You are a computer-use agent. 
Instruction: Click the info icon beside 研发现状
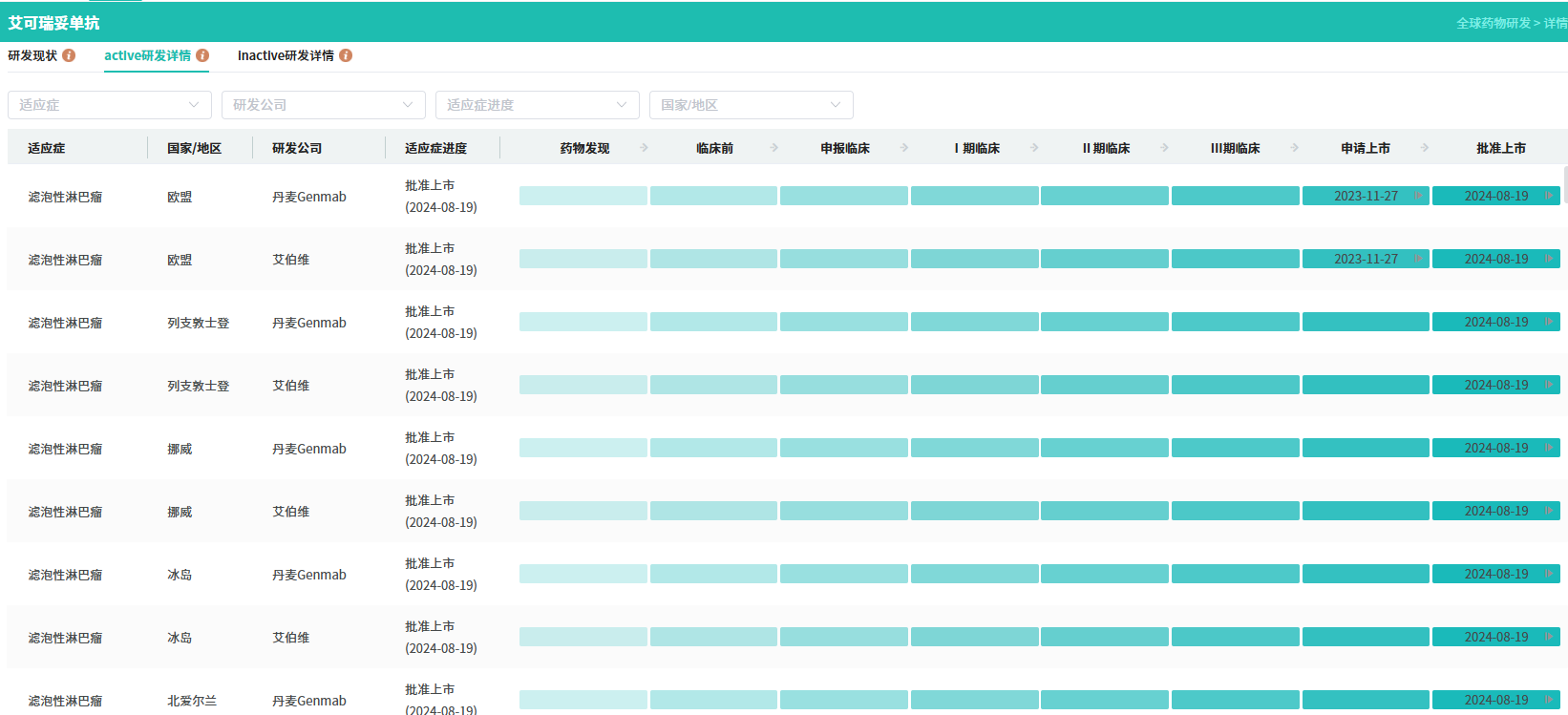click(69, 55)
